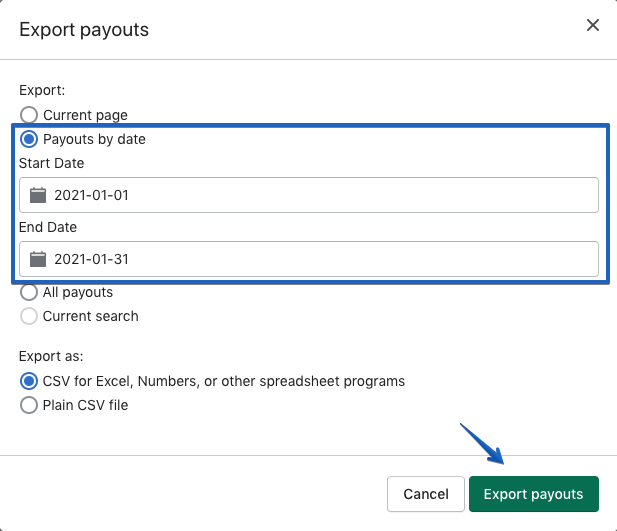Choose the All payouts radio circle

click(29, 293)
